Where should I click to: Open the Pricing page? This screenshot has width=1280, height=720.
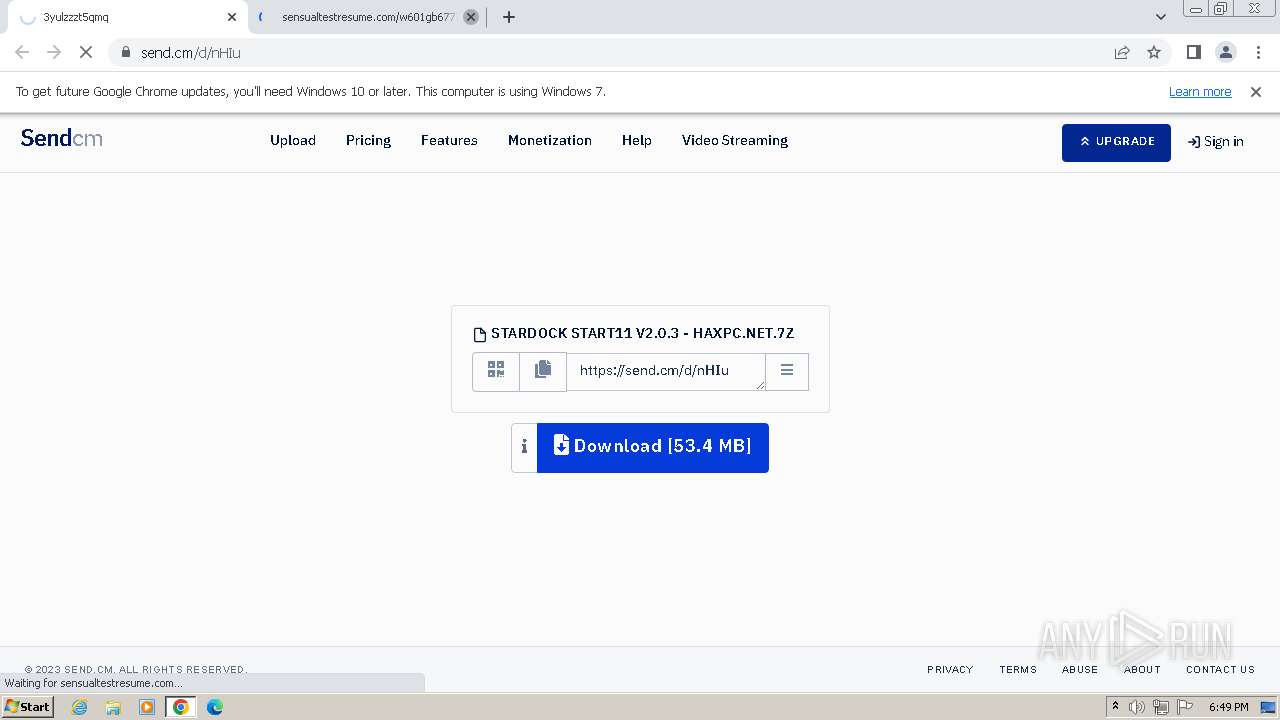368,140
